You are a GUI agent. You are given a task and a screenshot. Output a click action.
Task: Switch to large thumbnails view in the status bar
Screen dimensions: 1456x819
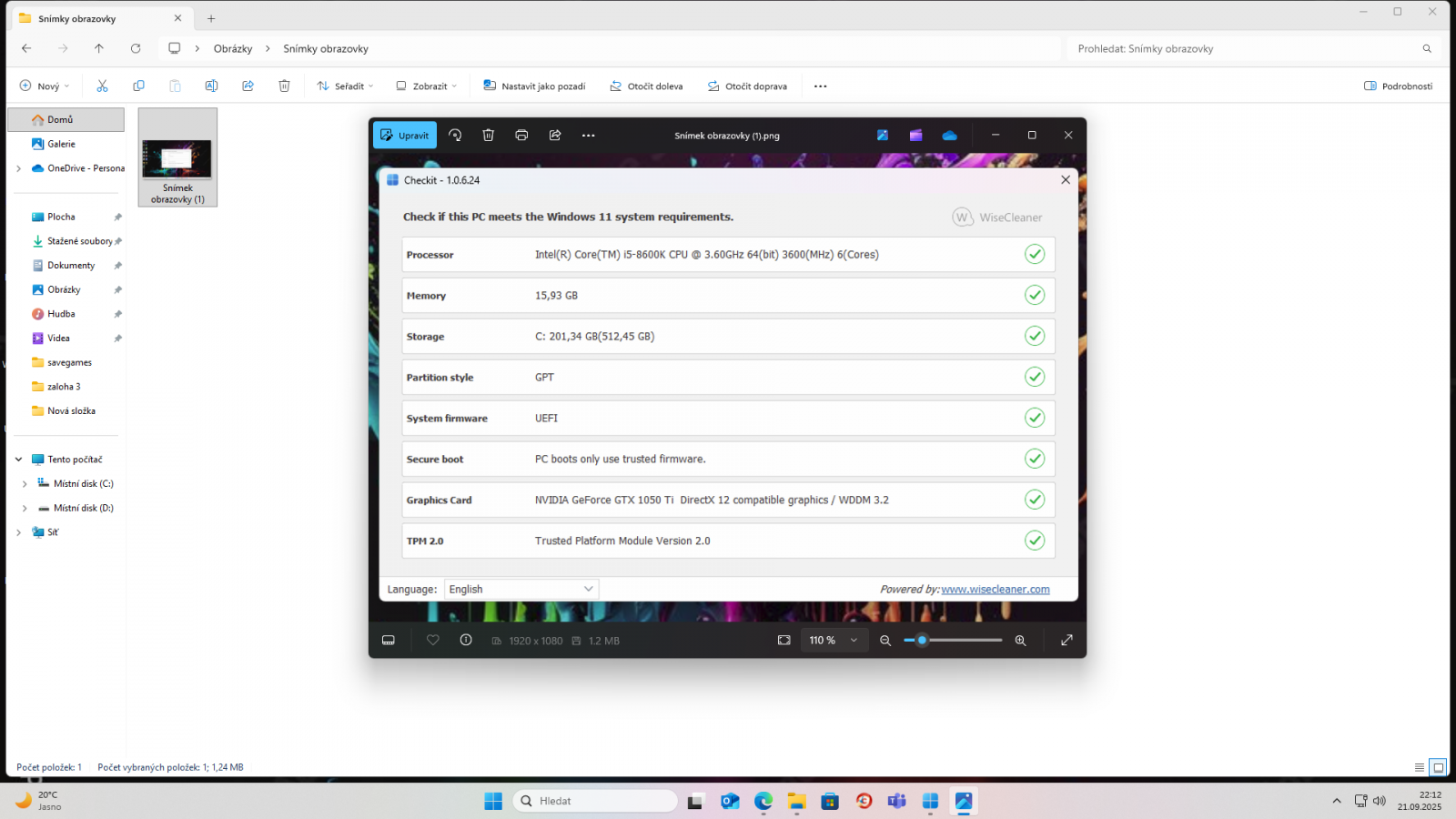point(1439,767)
